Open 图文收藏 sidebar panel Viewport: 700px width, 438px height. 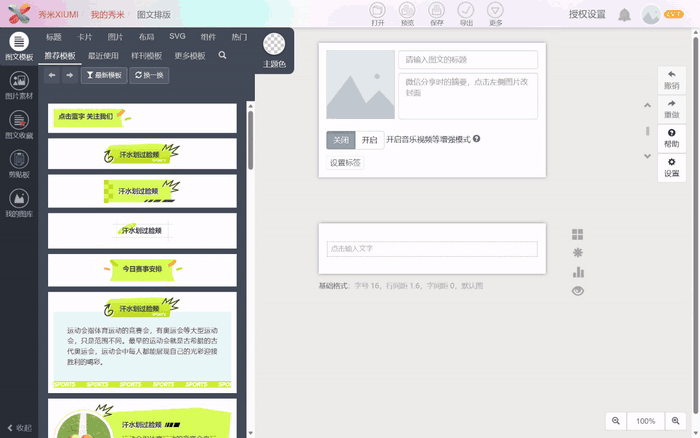pyautogui.click(x=19, y=125)
